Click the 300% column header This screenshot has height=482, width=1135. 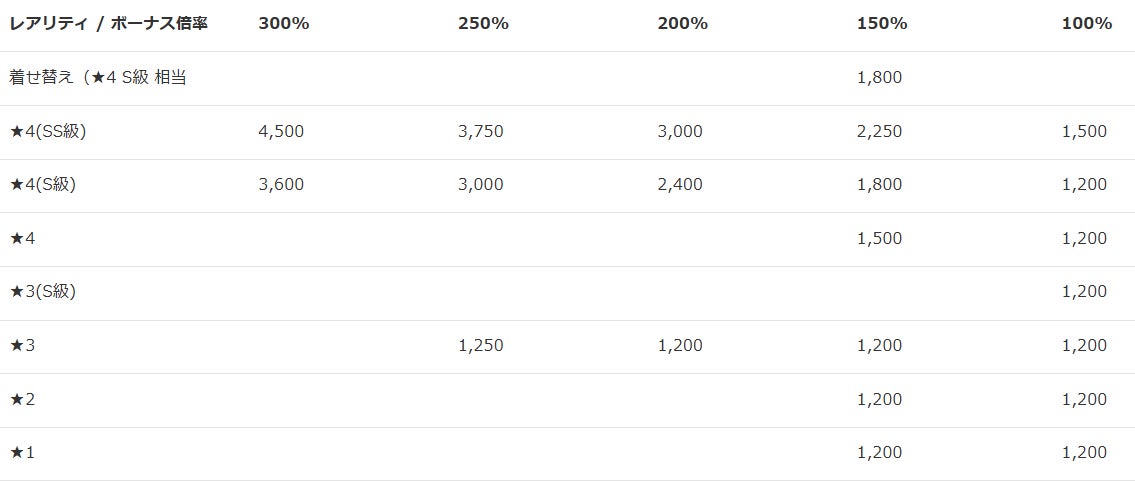coord(284,24)
